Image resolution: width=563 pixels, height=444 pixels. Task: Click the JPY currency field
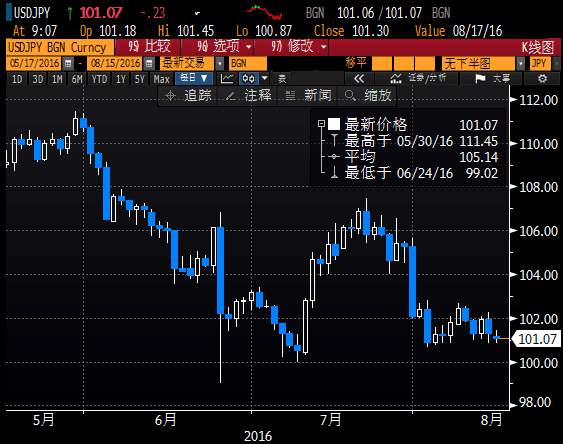click(540, 64)
